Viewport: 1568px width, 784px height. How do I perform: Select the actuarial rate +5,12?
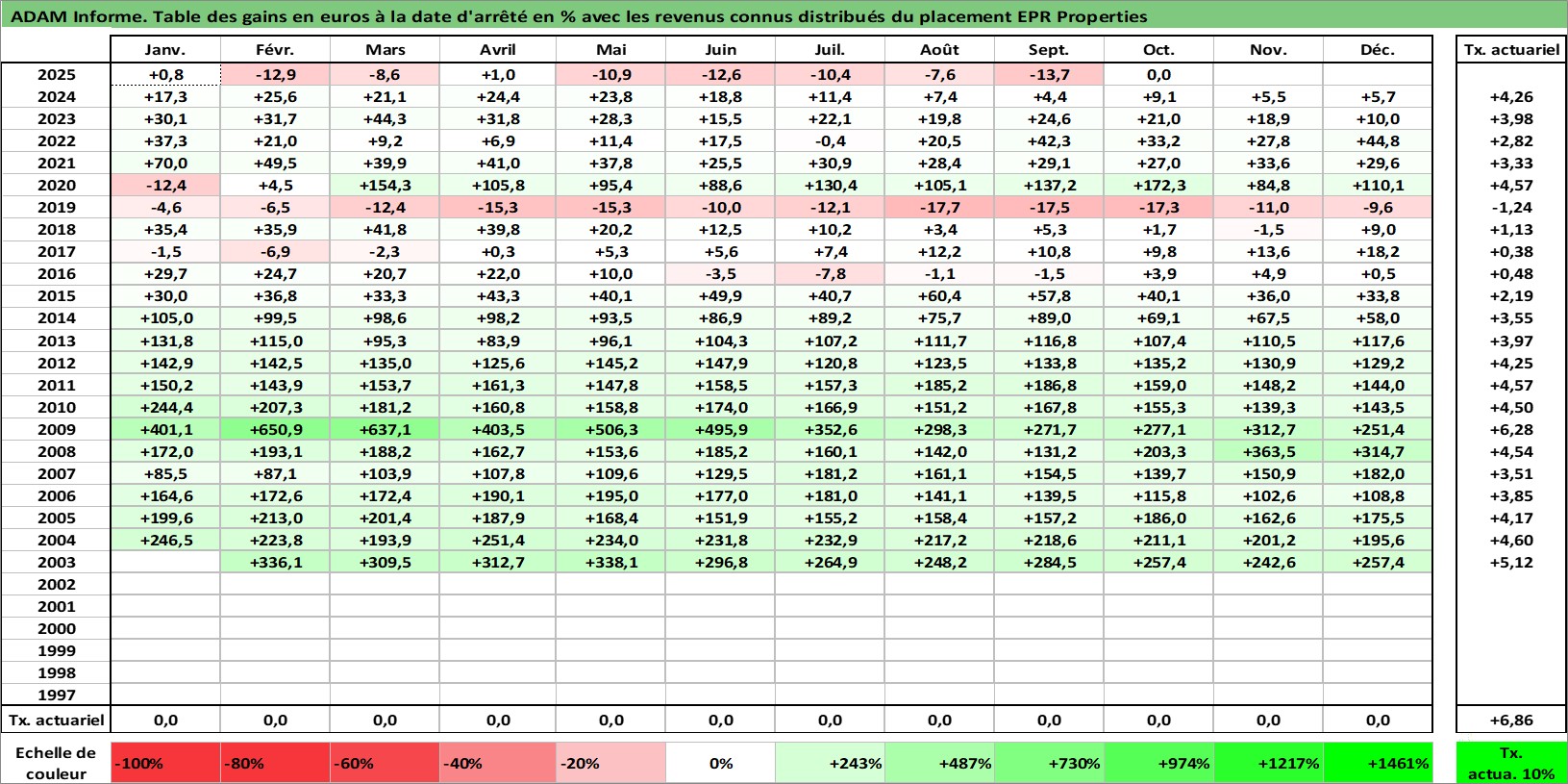point(1511,563)
